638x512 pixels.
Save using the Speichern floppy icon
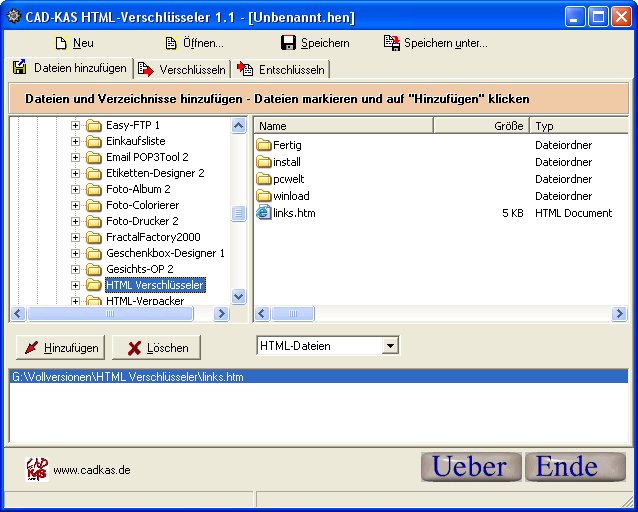pos(288,43)
